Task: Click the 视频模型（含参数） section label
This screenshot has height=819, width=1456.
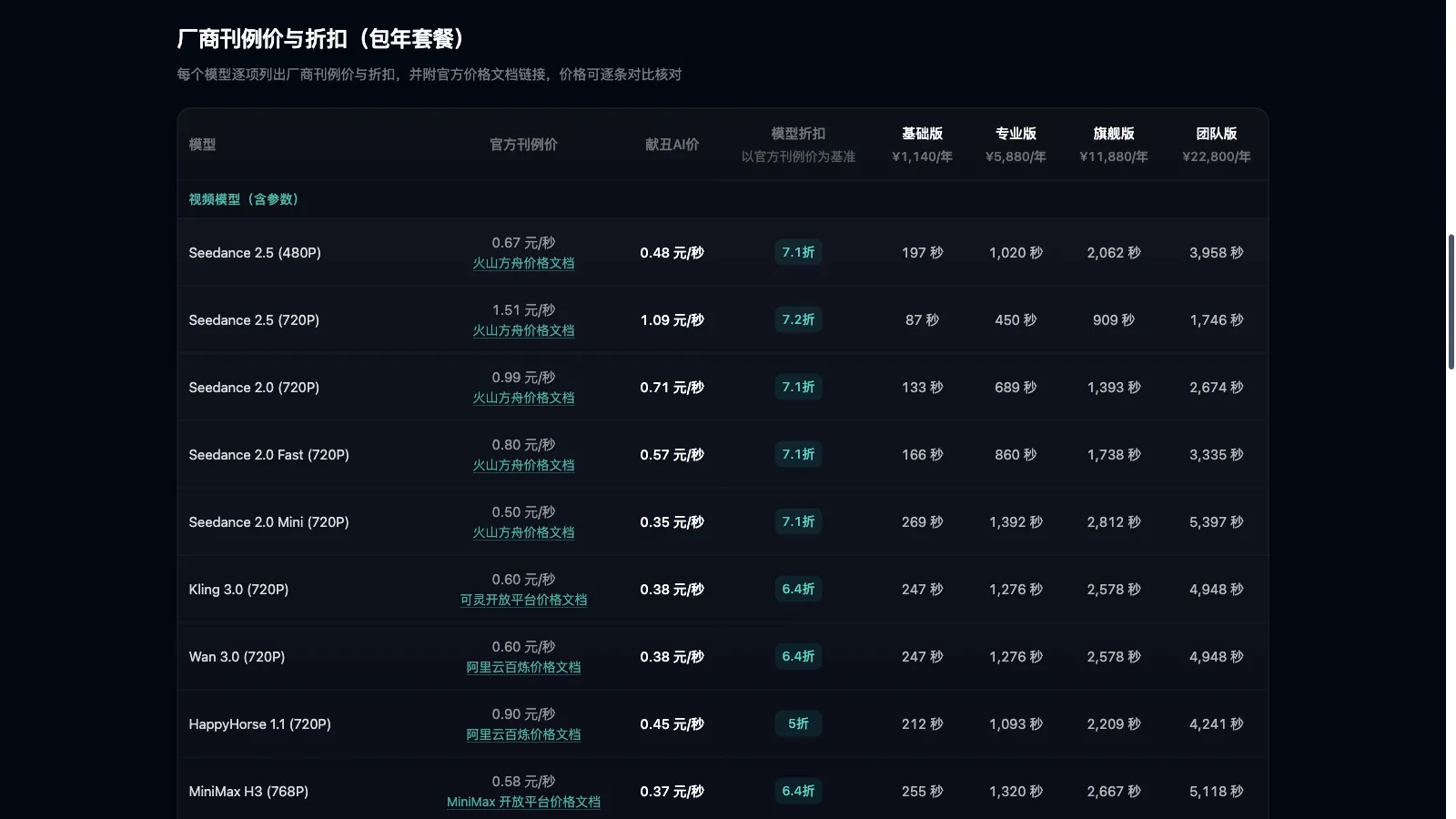Action: click(x=243, y=199)
